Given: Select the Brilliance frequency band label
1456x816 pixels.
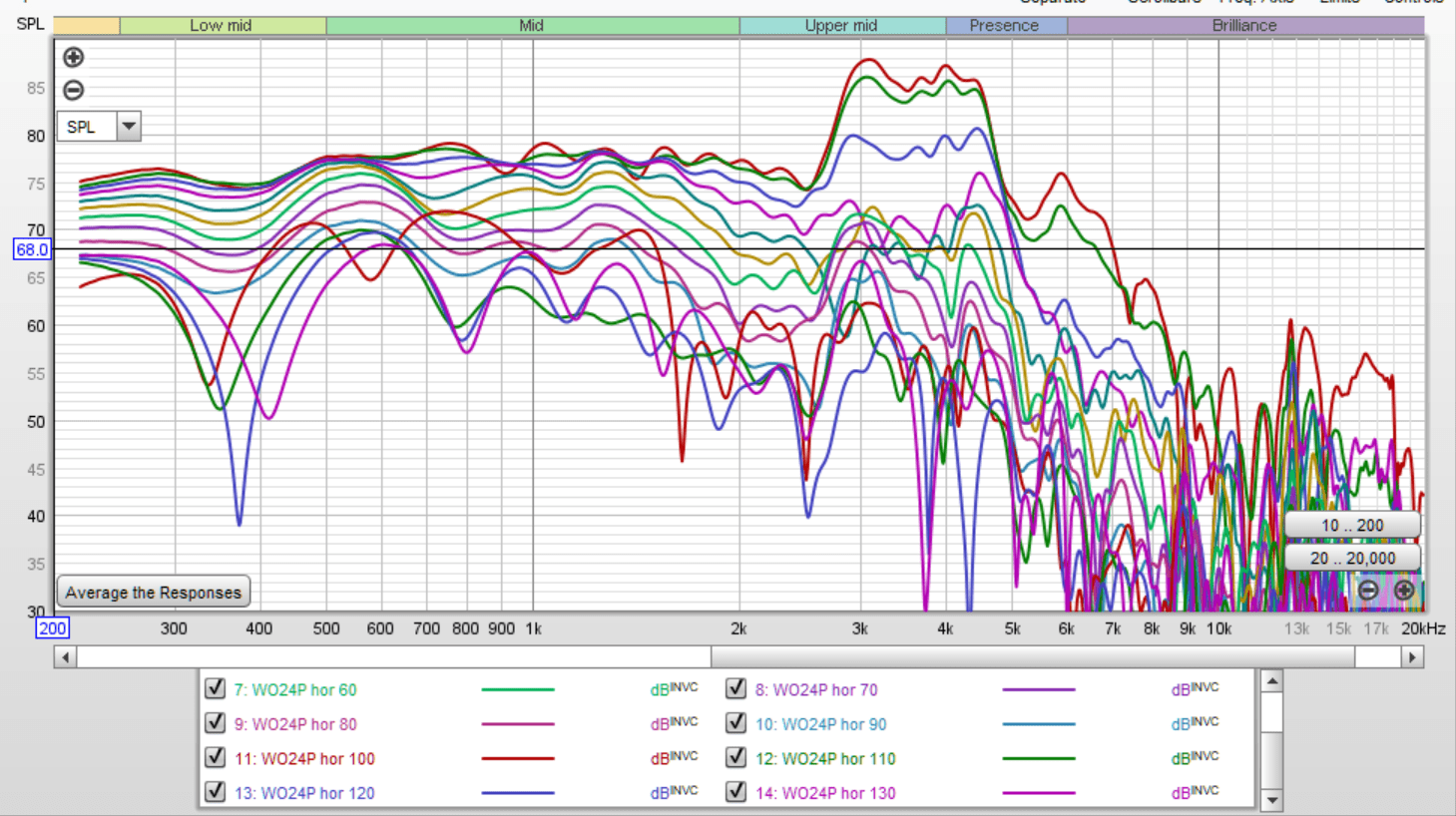Looking at the screenshot, I should 1244,26.
